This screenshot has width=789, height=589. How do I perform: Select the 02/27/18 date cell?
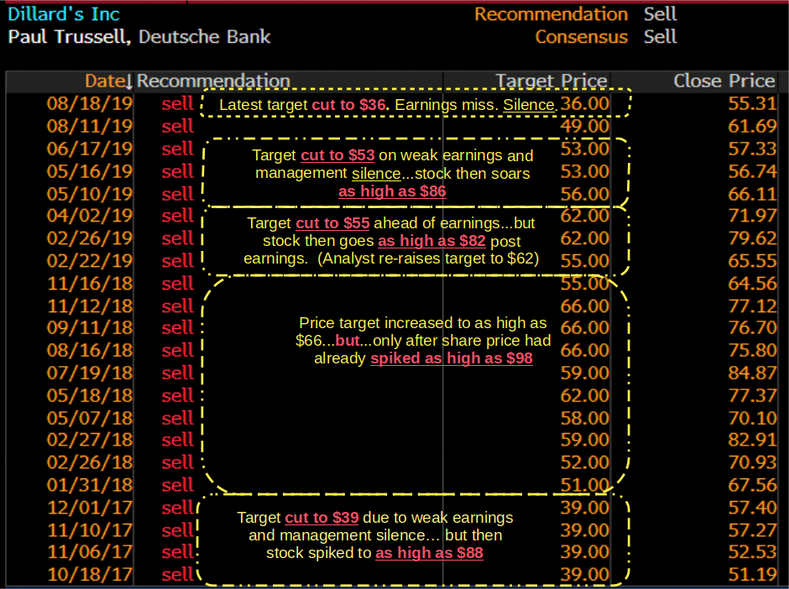[90, 440]
